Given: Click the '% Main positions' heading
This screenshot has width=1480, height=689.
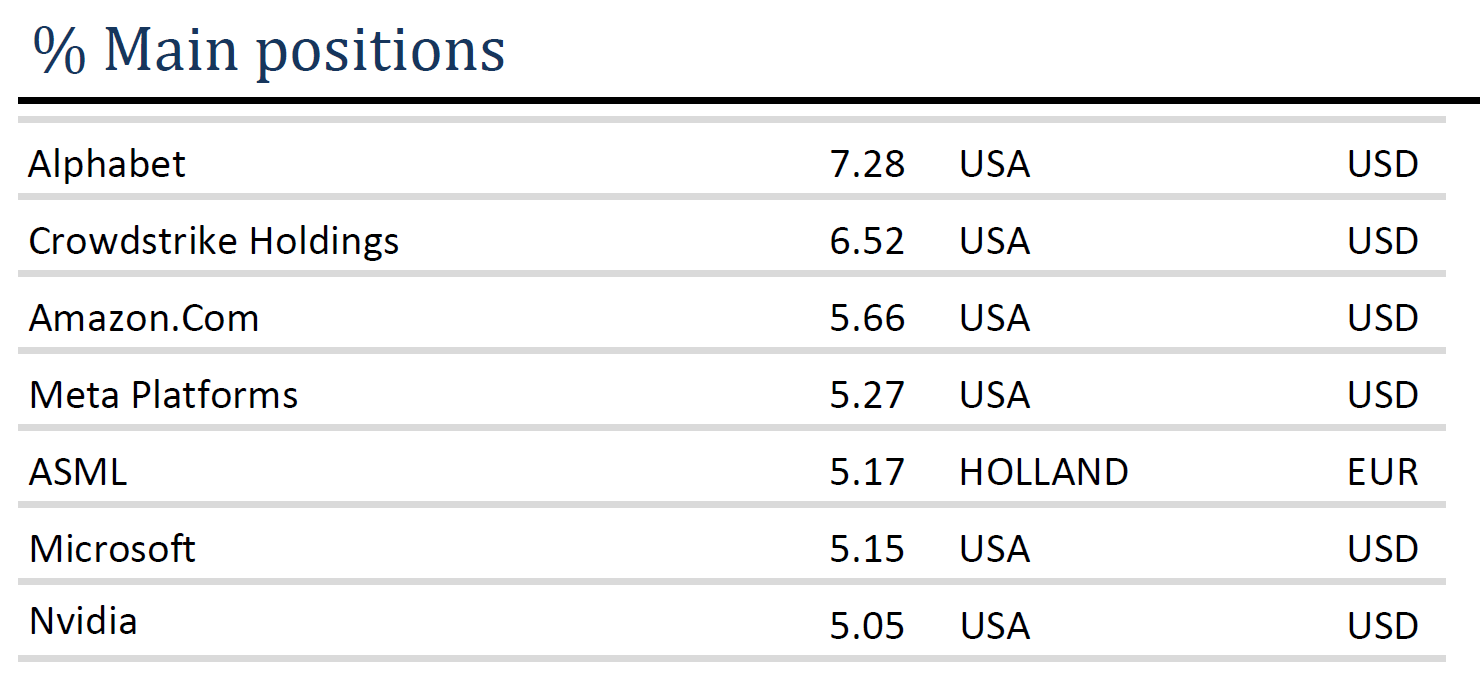Looking at the screenshot, I should 268,50.
